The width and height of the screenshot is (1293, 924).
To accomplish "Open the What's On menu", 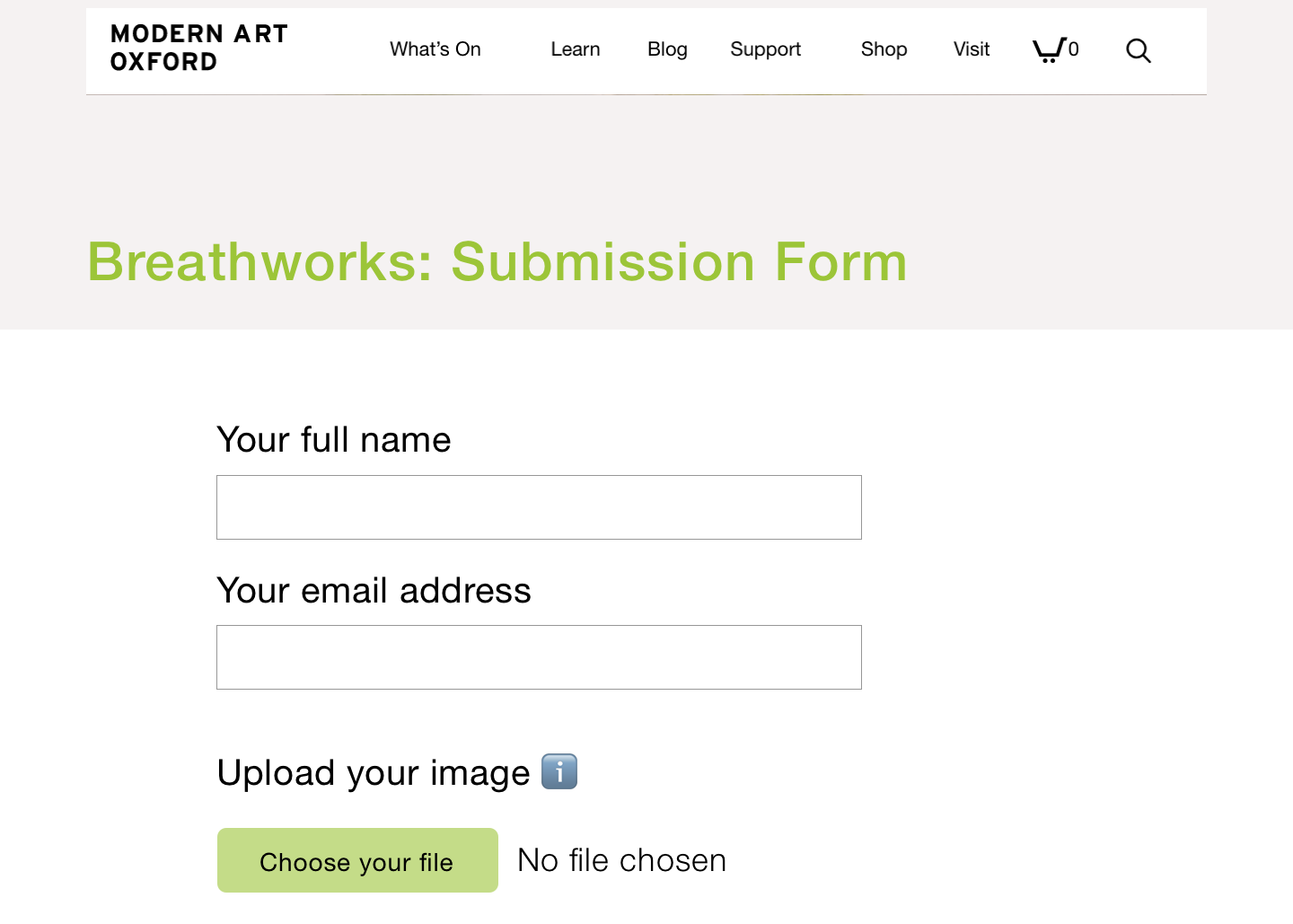I will click(x=435, y=49).
